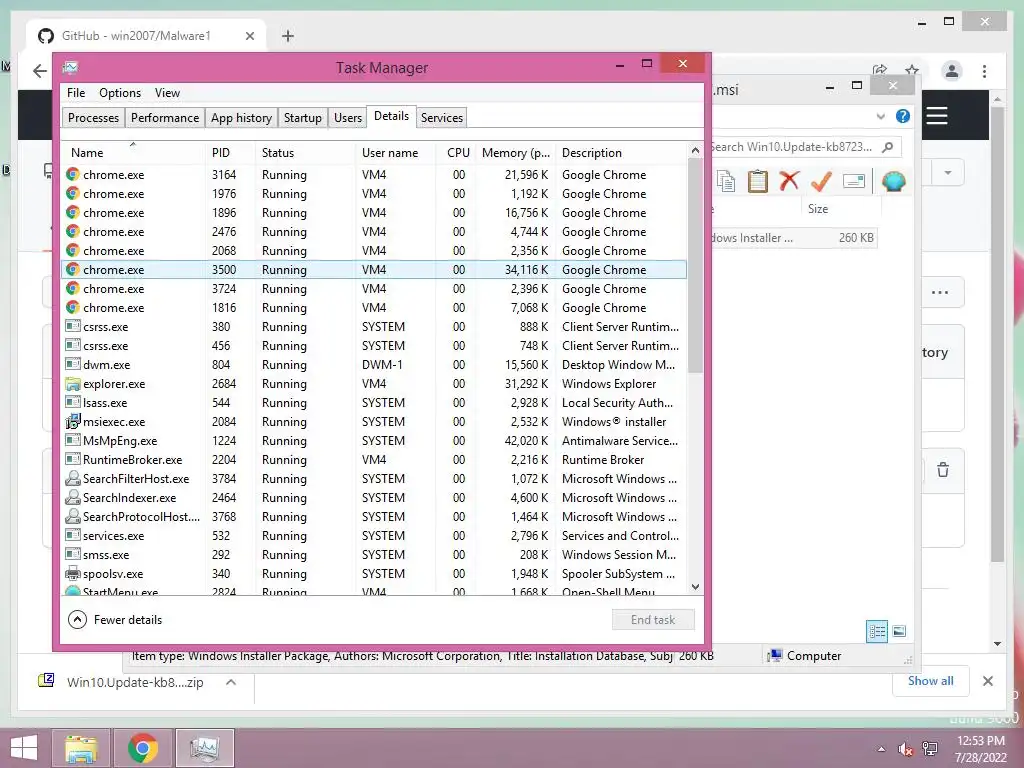
Task: Switch to the Processes tab
Action: (93, 118)
